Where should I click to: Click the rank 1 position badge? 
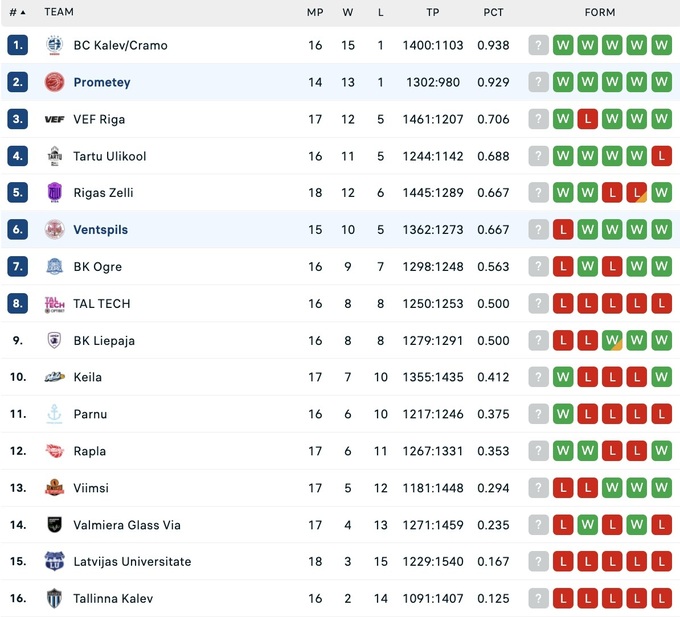tap(17, 45)
